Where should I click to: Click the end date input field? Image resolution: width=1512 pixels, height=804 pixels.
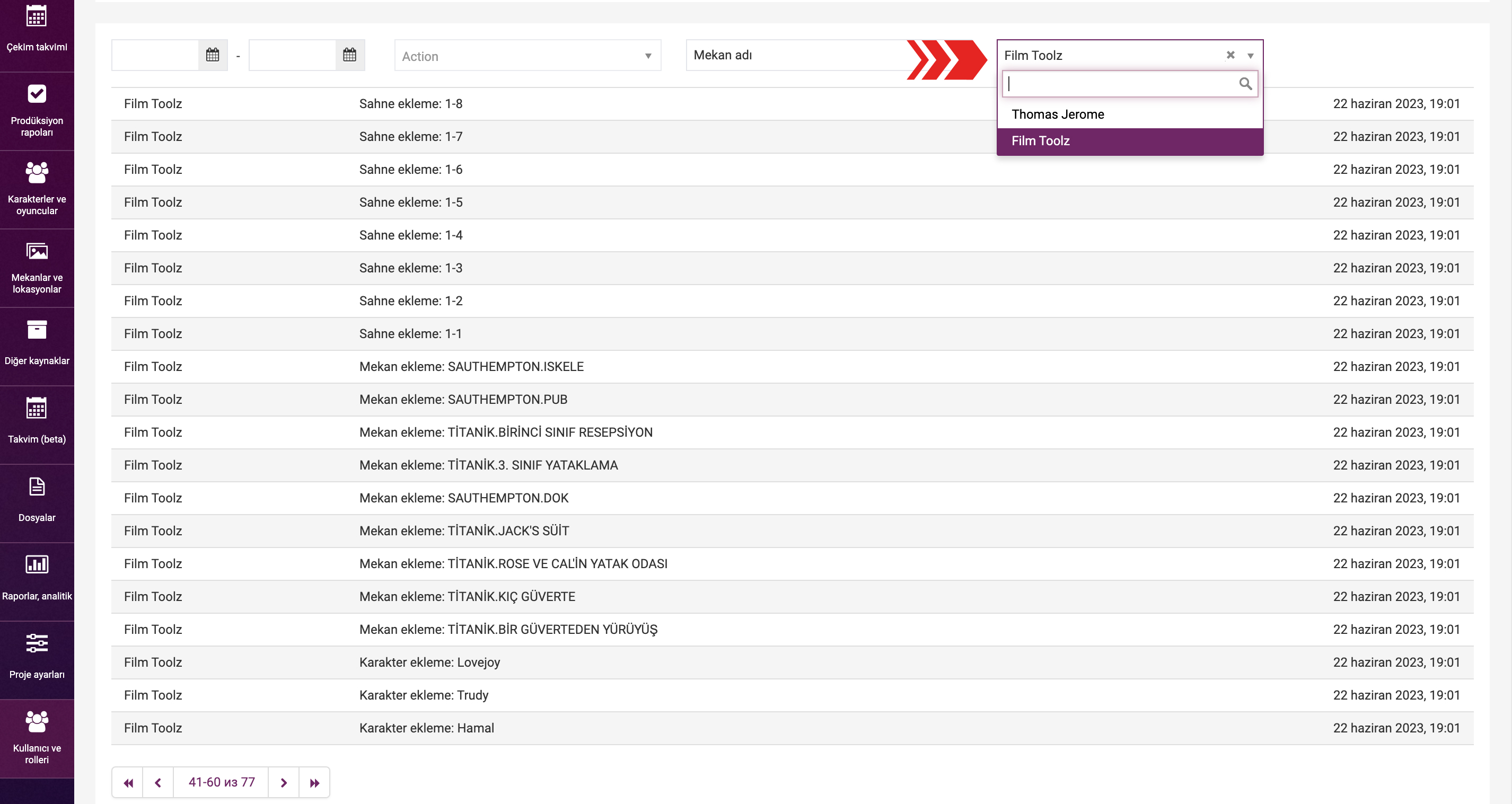[292, 55]
